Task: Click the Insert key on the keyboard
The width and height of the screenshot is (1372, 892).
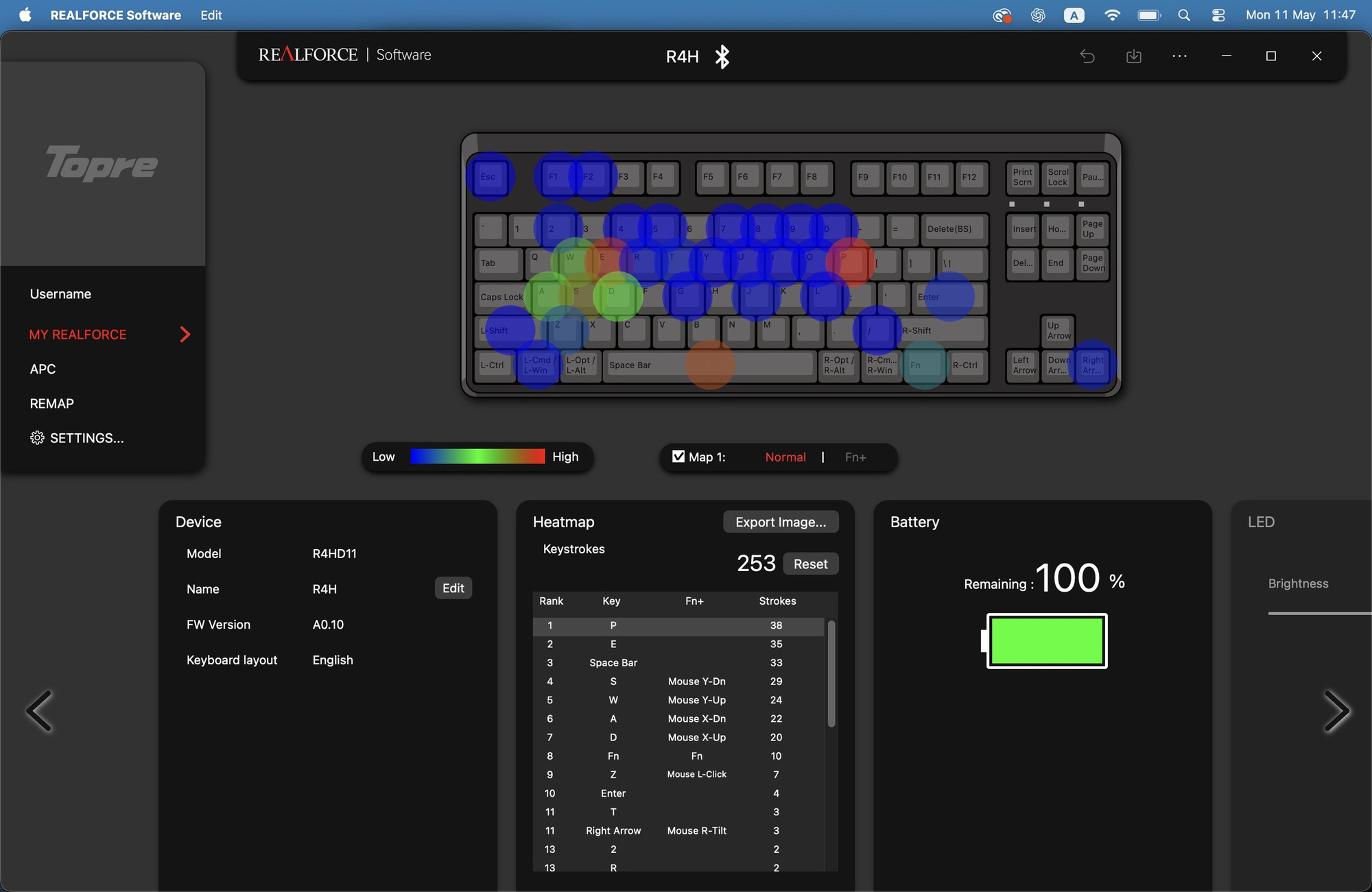Action: tap(1024, 229)
